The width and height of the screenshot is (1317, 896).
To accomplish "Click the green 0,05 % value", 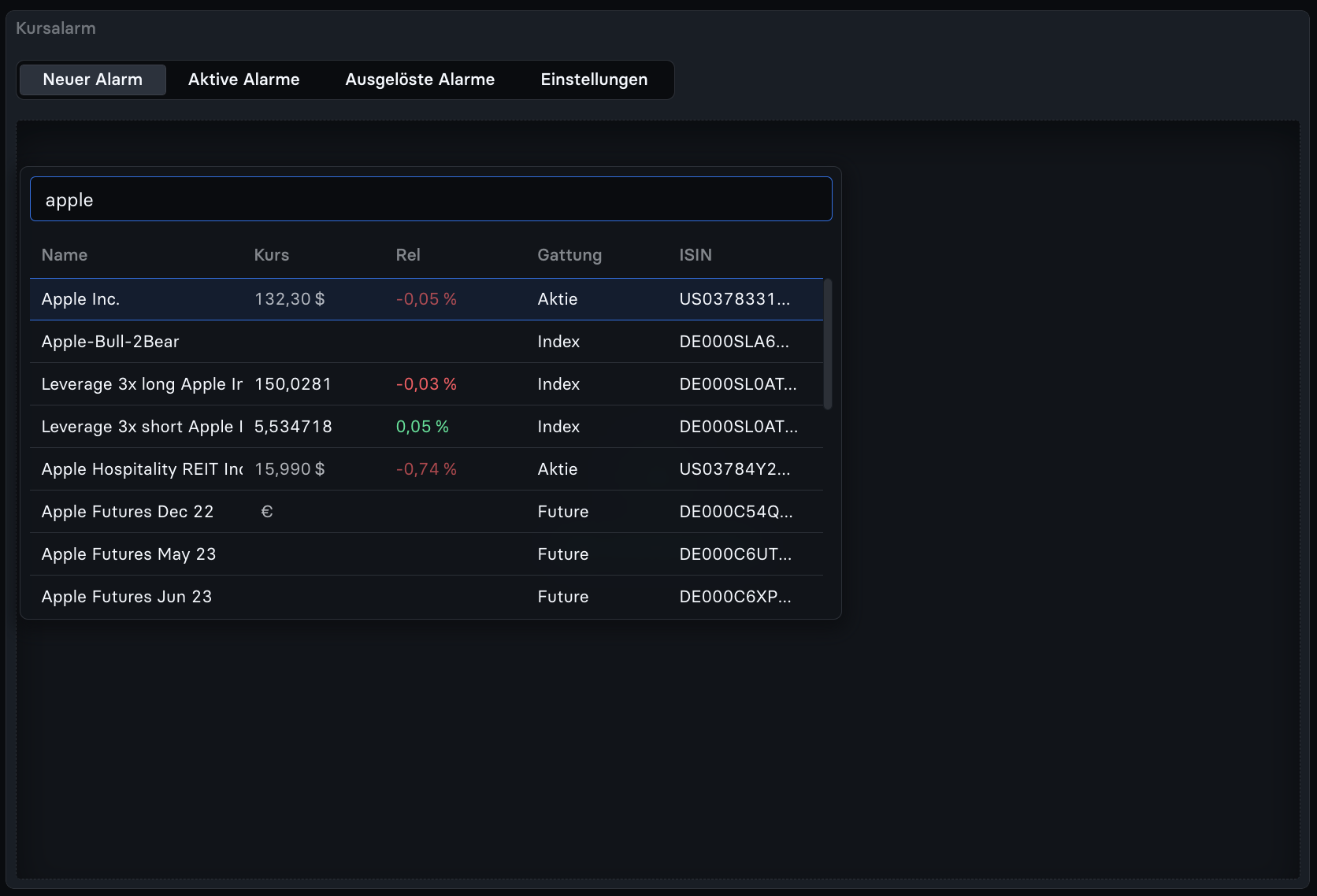I will click(422, 427).
